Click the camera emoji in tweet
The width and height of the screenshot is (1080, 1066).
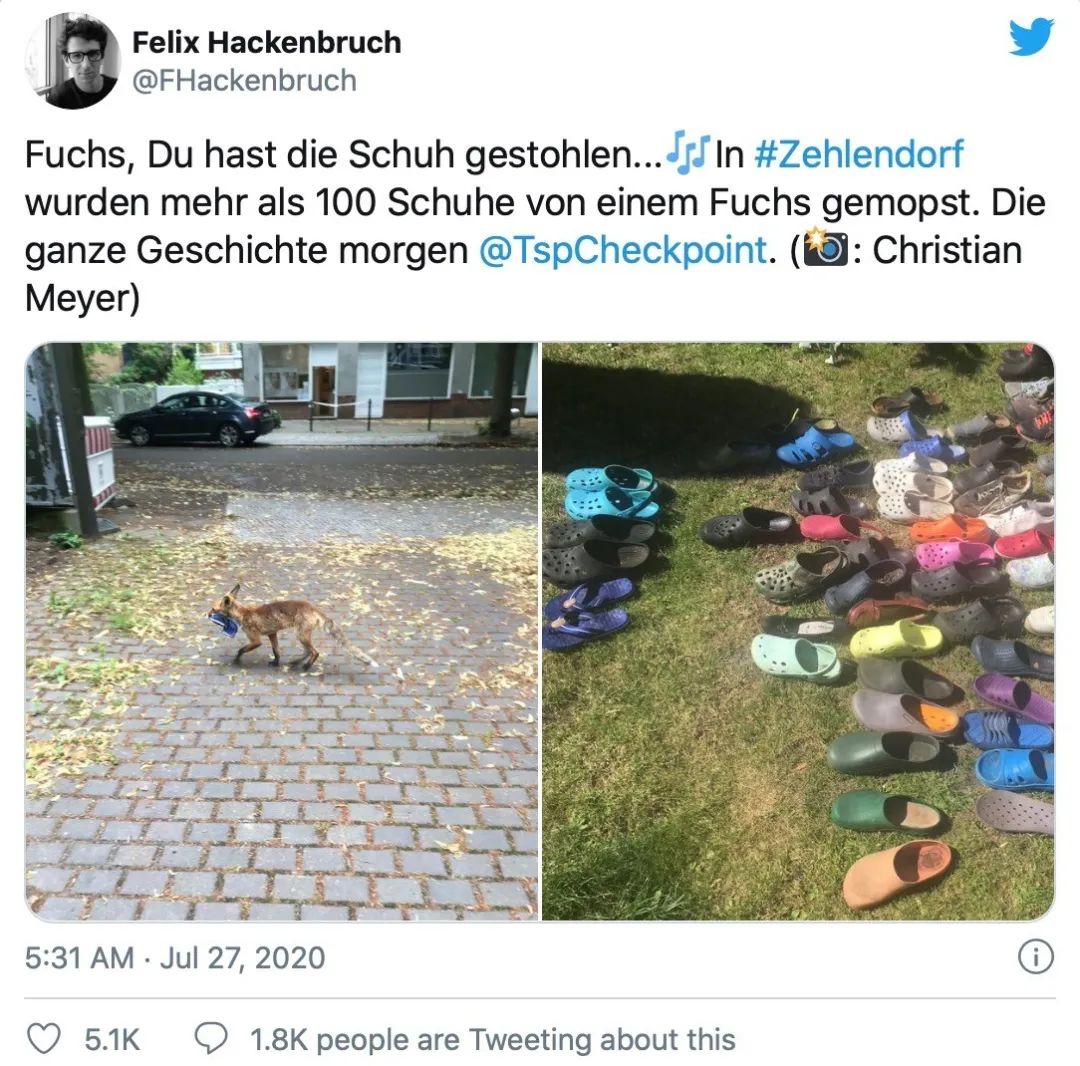coord(825,248)
